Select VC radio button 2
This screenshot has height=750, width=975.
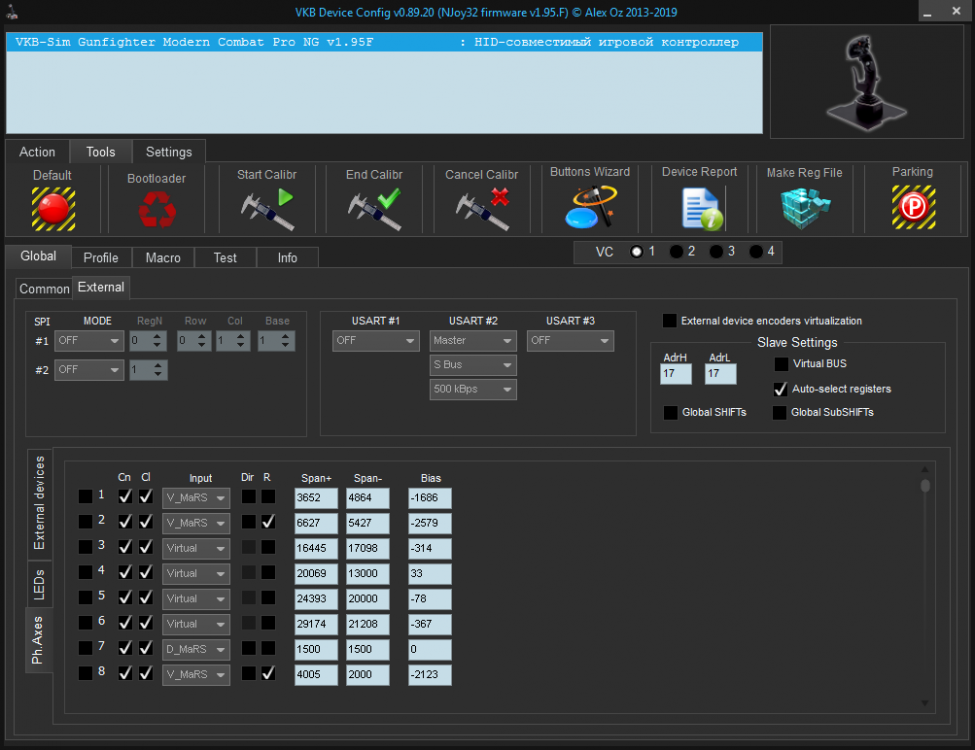pyautogui.click(x=677, y=252)
